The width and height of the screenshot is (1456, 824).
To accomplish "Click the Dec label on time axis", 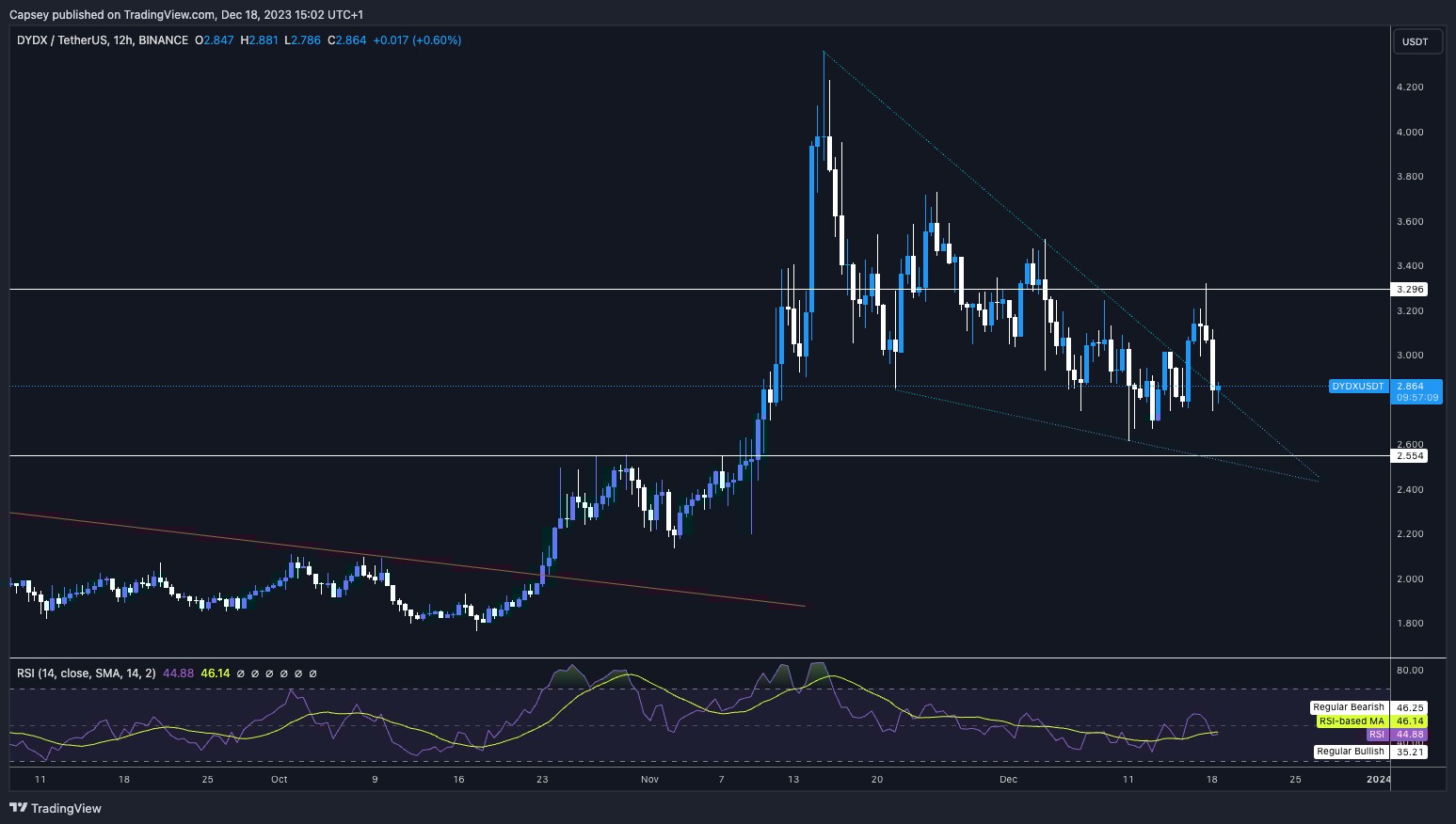I will pyautogui.click(x=1008, y=780).
